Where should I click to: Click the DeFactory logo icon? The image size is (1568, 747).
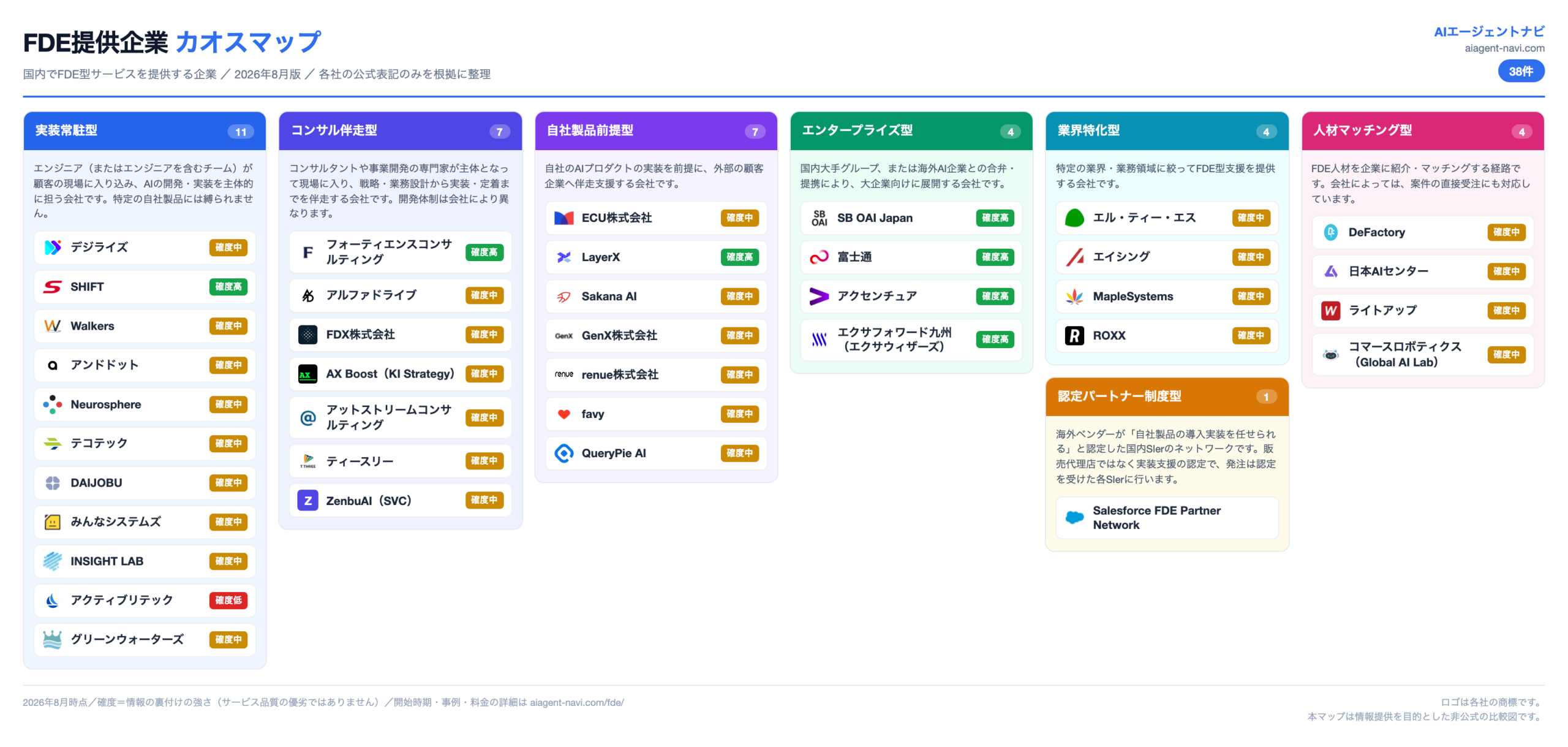[1330, 233]
